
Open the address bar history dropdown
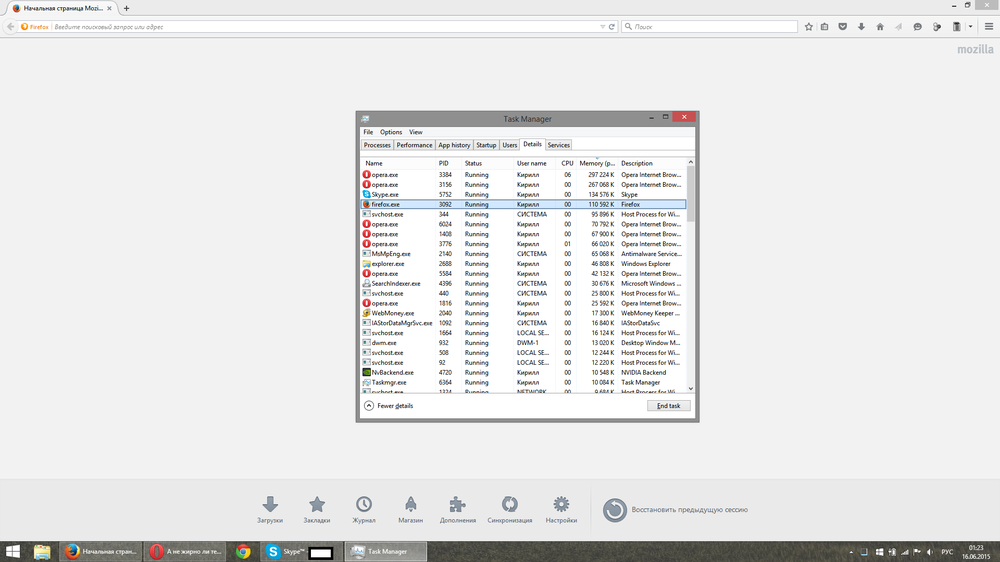pyautogui.click(x=602, y=27)
